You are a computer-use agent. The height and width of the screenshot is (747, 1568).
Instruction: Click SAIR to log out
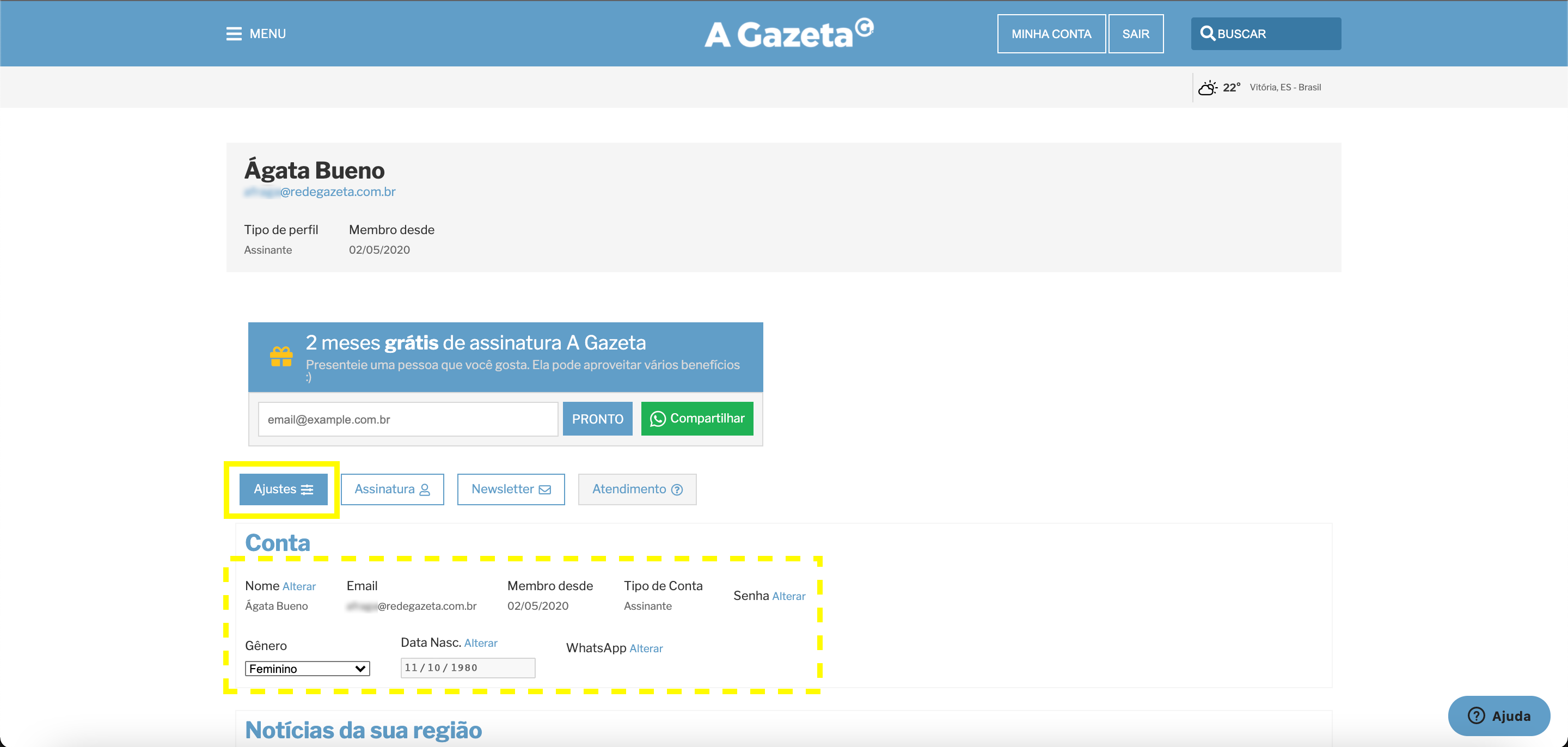[x=1136, y=33]
